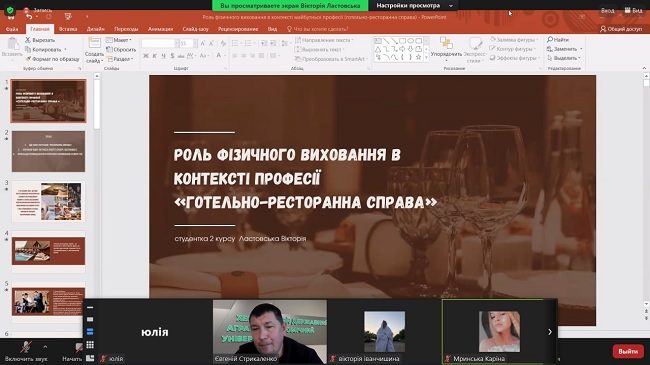
Task: Switch to the Слайд-шоу ribbon tab
Action: (196, 29)
